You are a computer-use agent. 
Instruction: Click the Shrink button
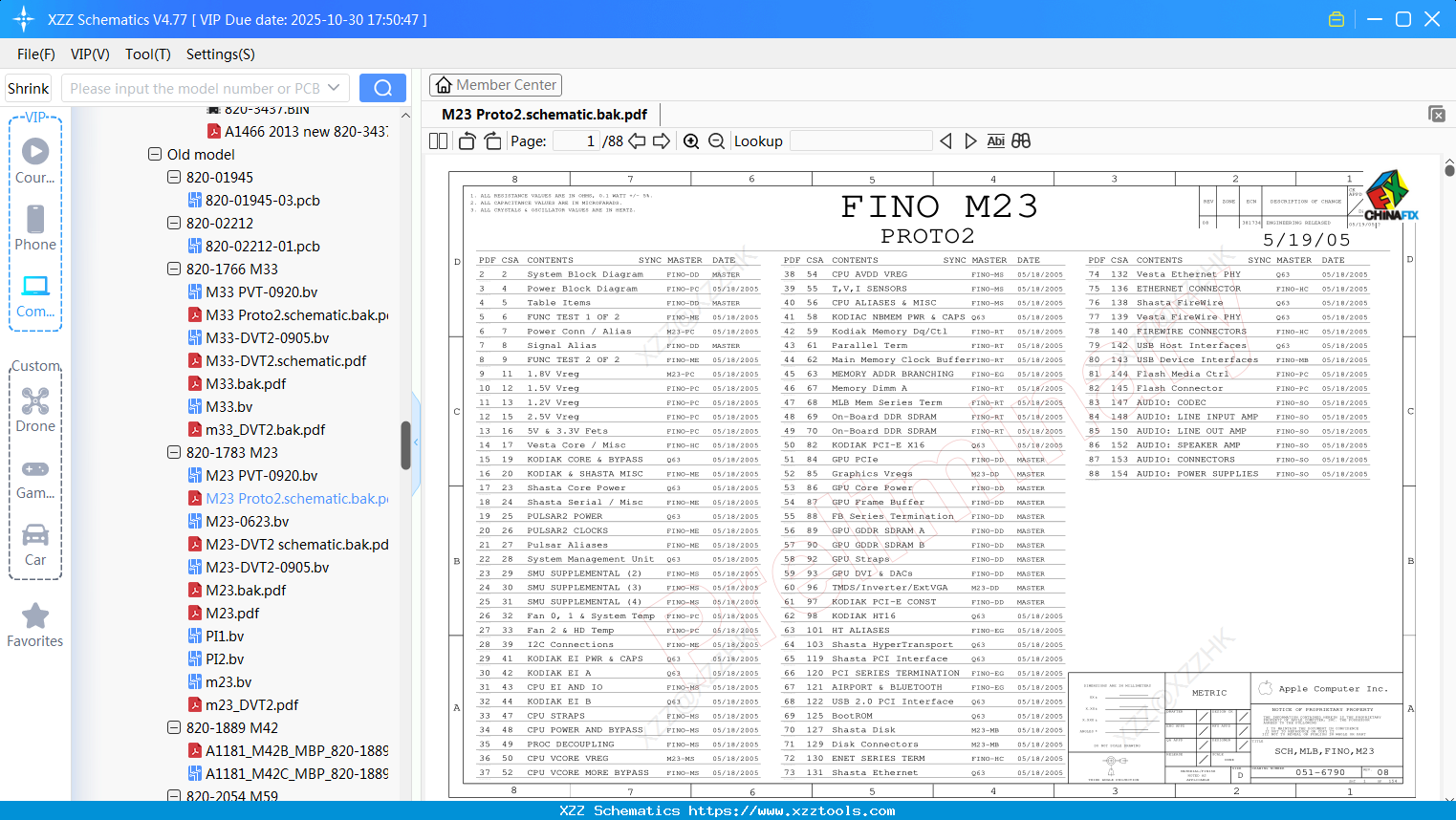29,88
